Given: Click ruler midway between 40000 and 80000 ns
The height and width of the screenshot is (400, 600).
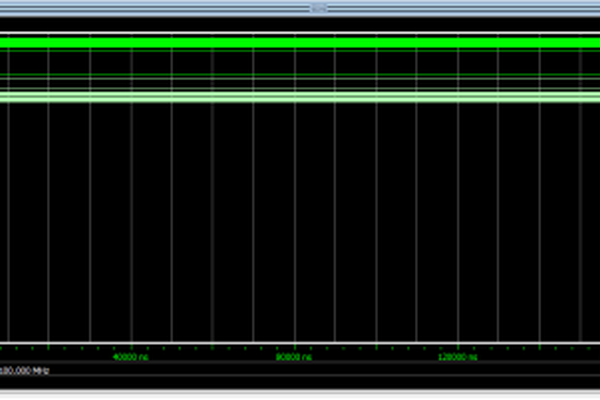Looking at the screenshot, I should 212,356.
